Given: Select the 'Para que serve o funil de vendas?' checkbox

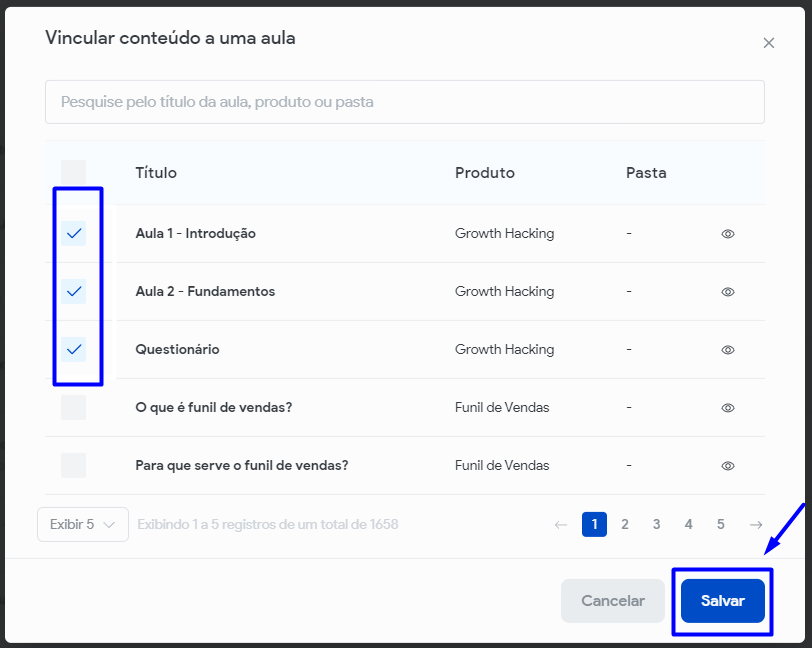Looking at the screenshot, I should coord(73,466).
